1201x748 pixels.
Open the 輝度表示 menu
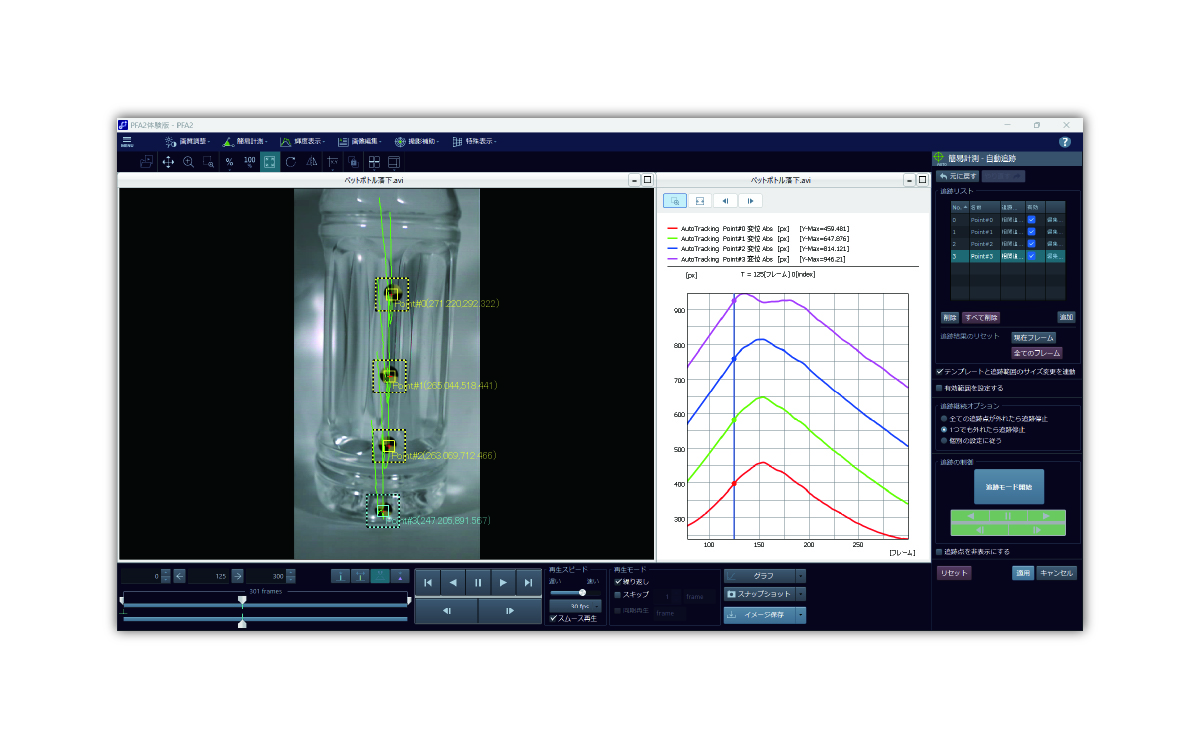[300, 142]
